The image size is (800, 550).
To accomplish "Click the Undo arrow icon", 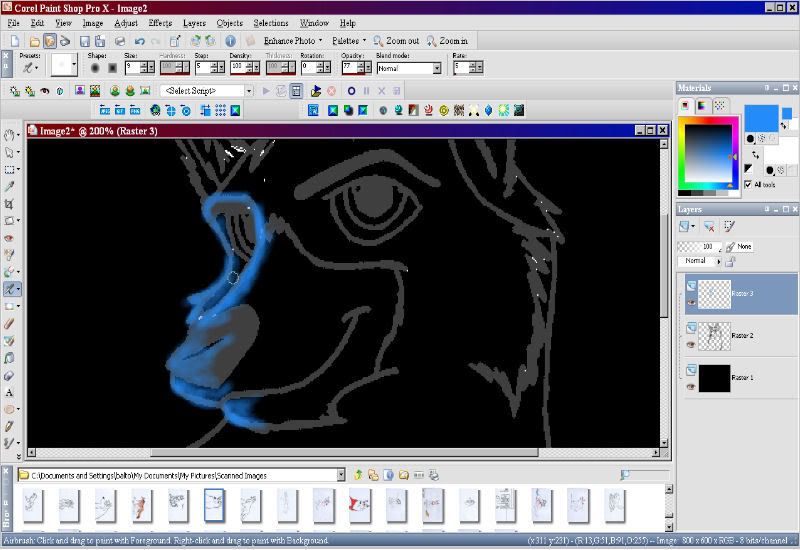I will tap(139, 41).
